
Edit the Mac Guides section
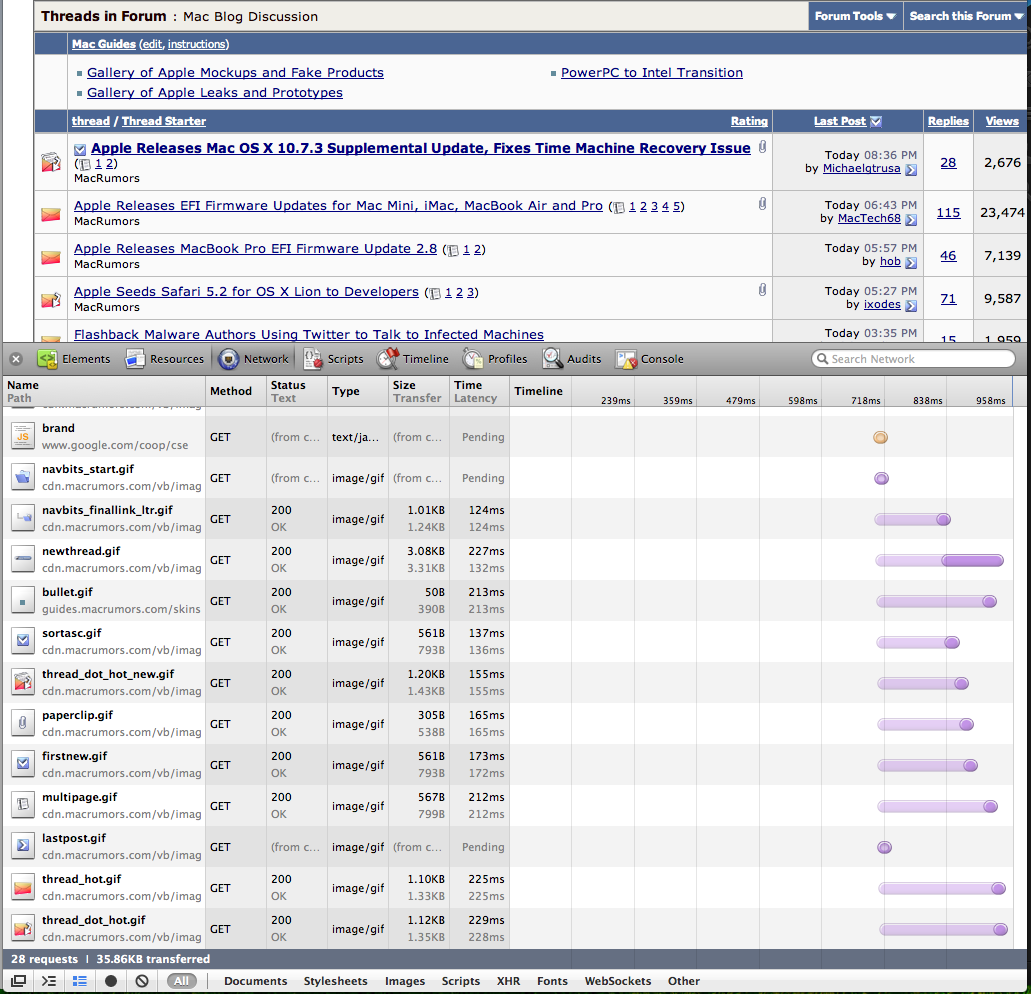pos(152,44)
